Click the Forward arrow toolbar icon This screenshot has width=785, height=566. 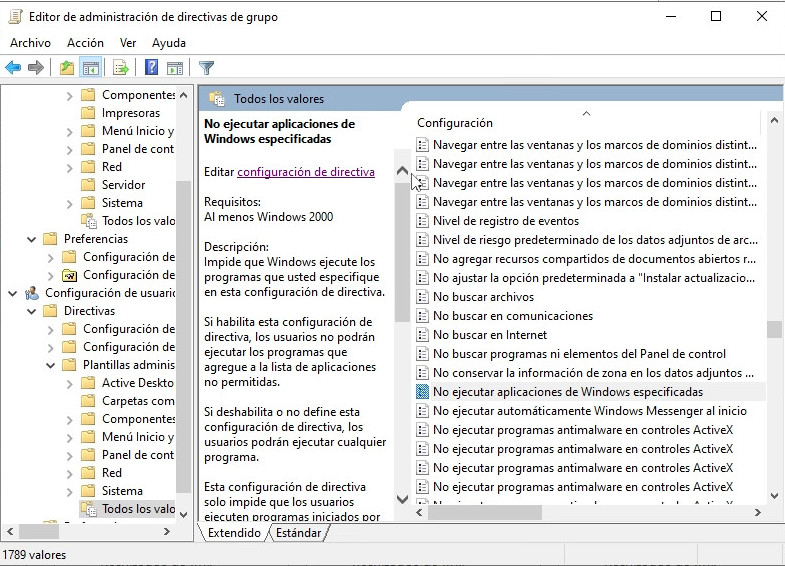coord(36,68)
